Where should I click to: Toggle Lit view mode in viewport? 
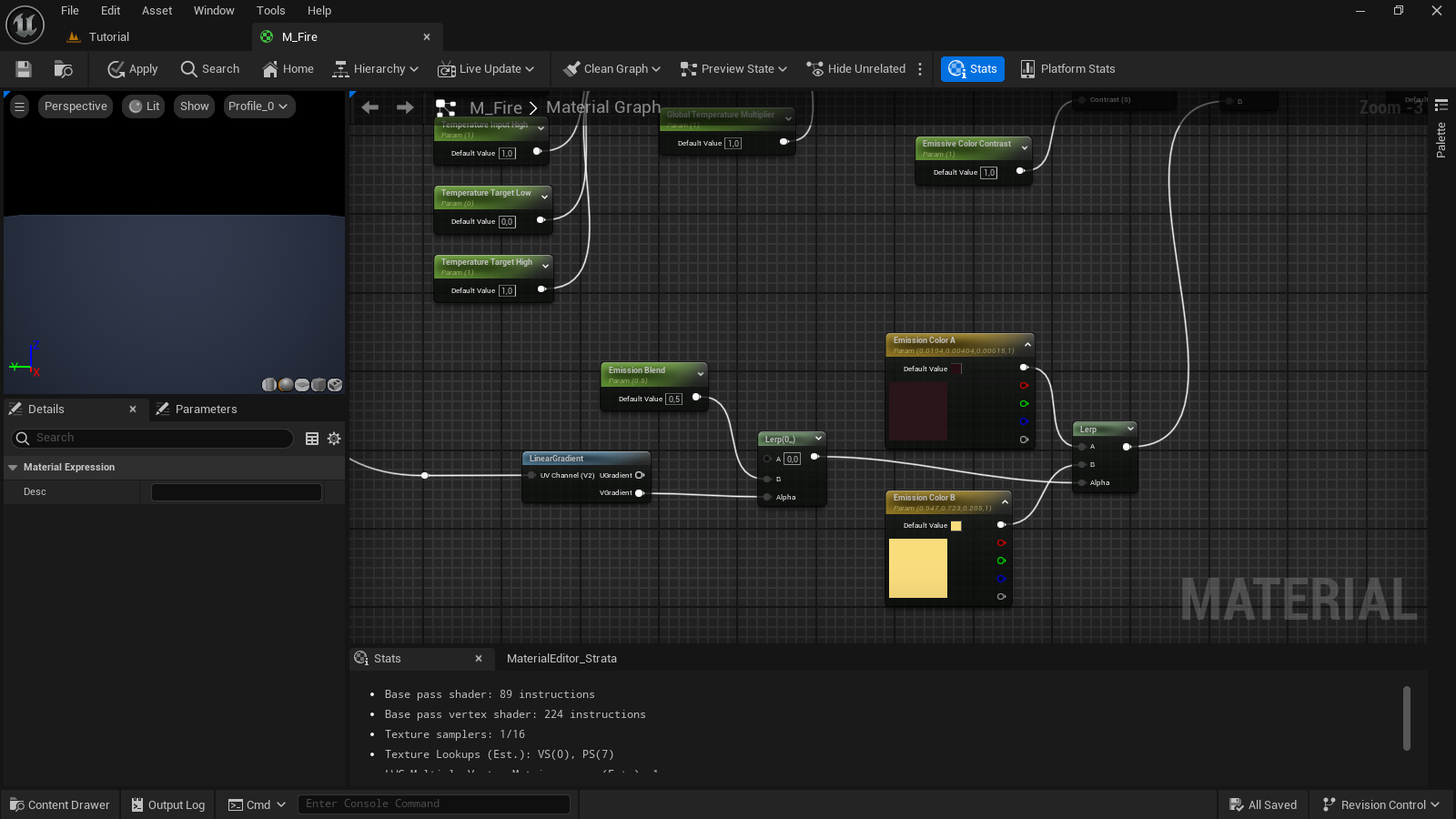click(144, 106)
